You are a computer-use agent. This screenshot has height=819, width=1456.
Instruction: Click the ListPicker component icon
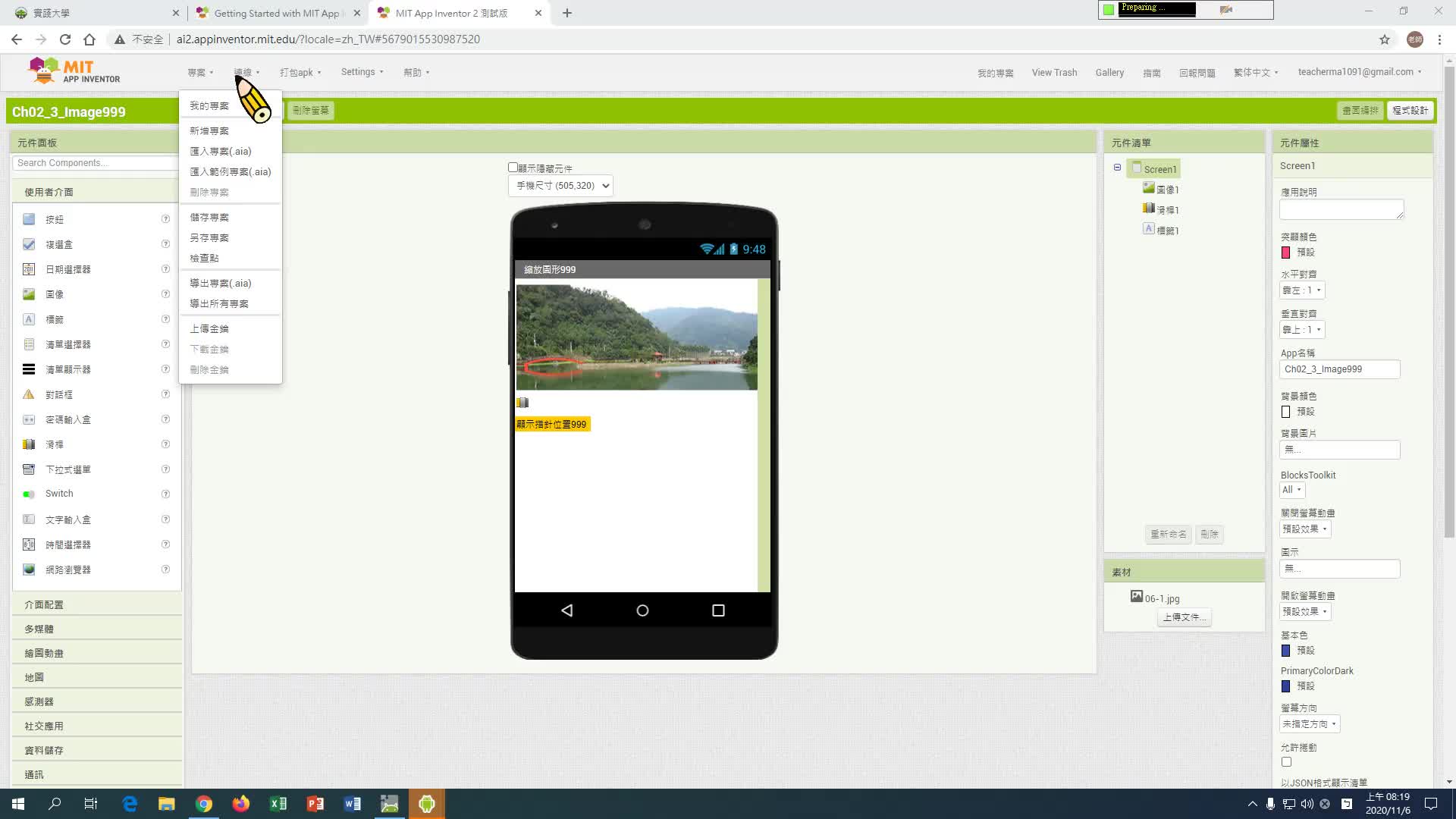tap(29, 344)
